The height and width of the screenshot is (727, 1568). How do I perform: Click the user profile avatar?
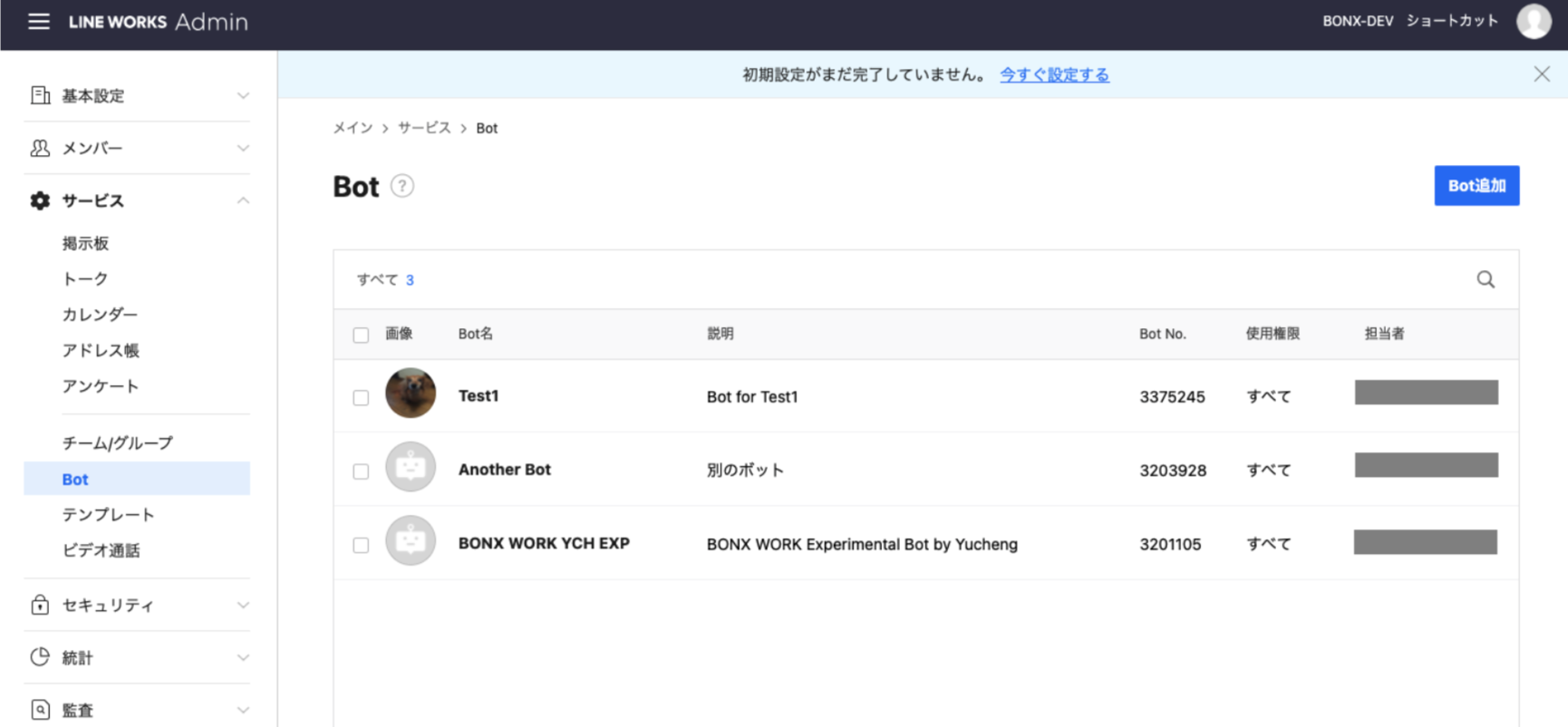1534,21
